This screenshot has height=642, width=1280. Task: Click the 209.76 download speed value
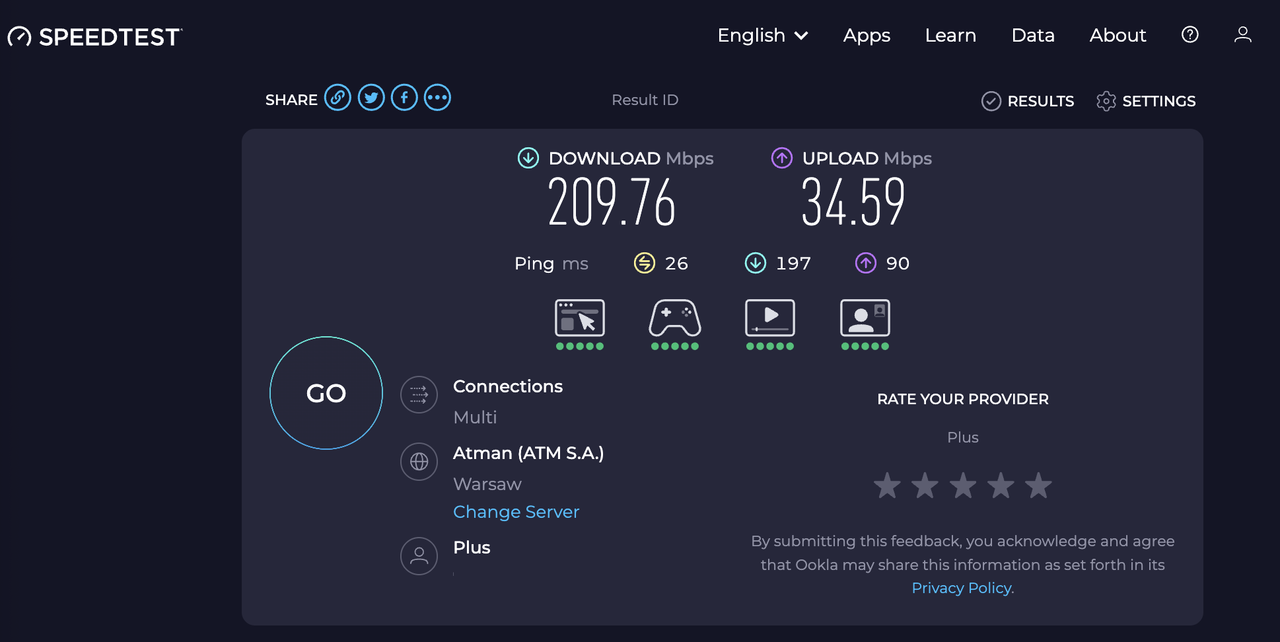tap(612, 203)
